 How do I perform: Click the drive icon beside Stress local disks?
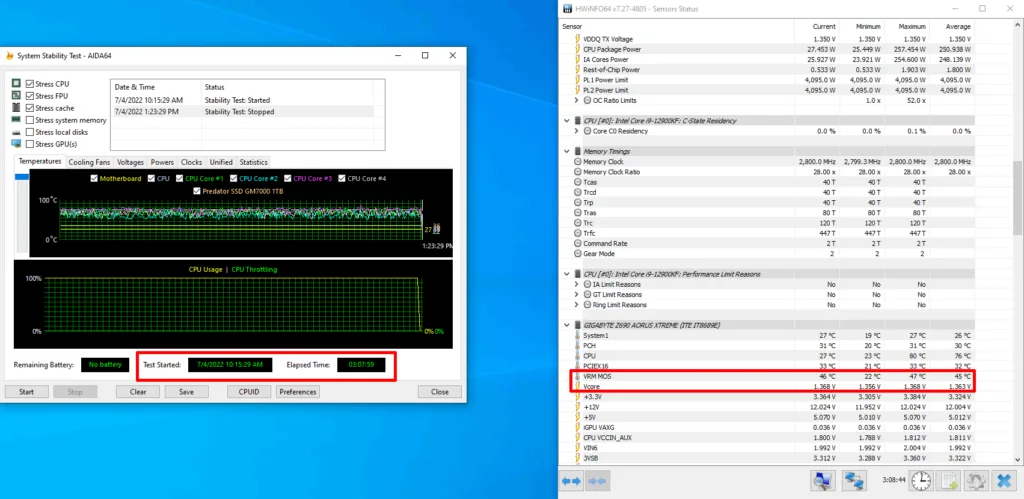coord(16,132)
